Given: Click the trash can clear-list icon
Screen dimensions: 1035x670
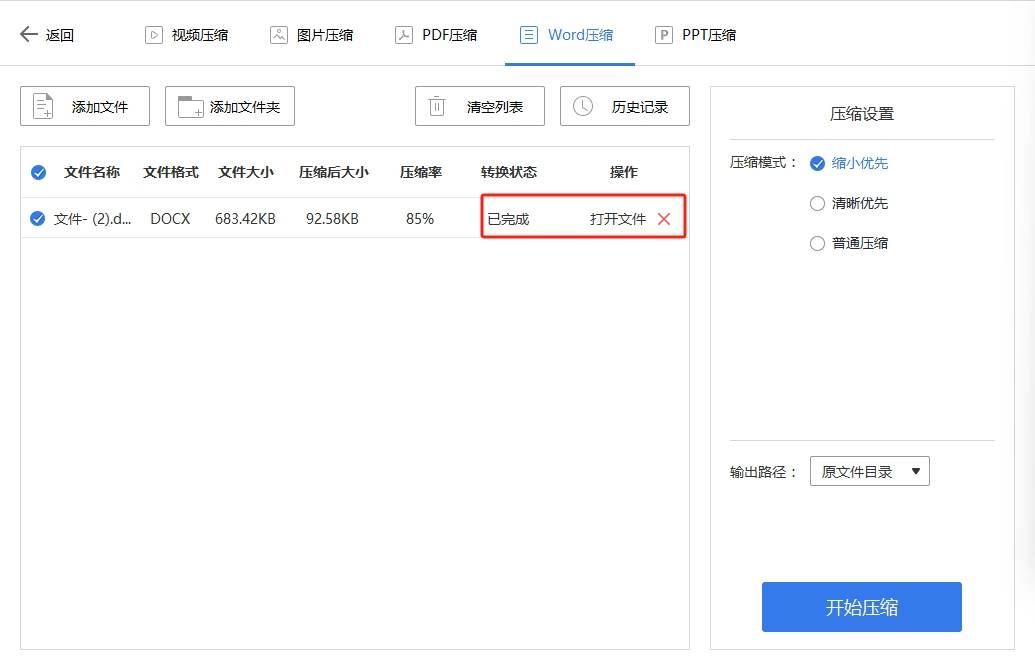Looking at the screenshot, I should click(x=437, y=106).
